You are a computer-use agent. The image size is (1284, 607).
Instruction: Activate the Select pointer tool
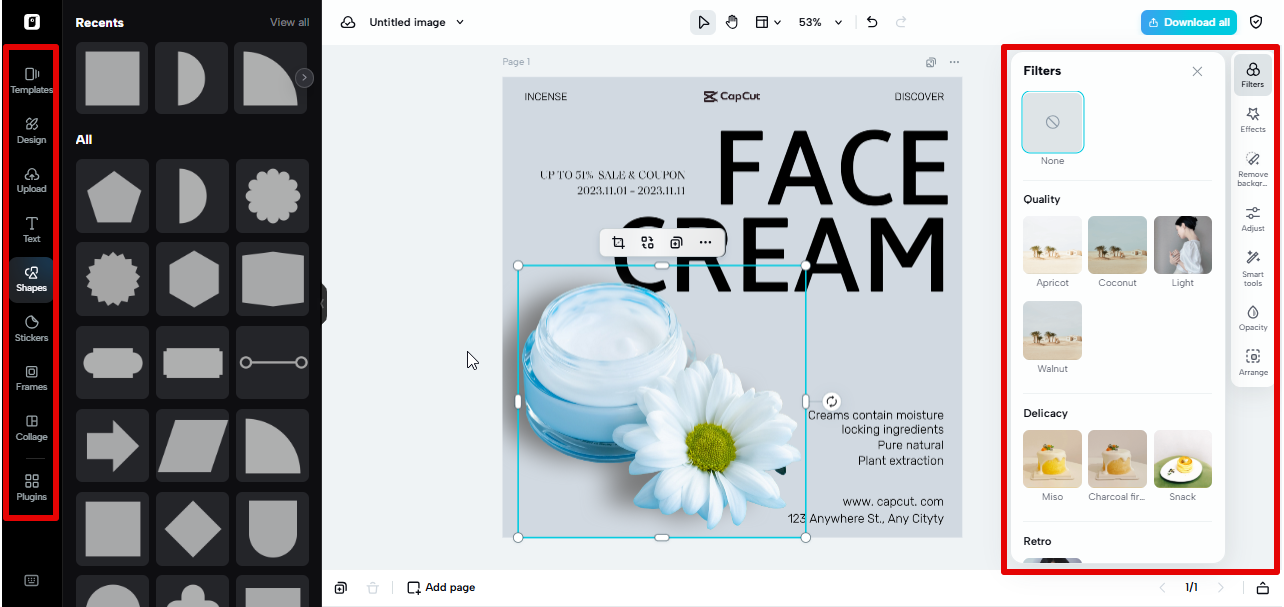tap(703, 22)
